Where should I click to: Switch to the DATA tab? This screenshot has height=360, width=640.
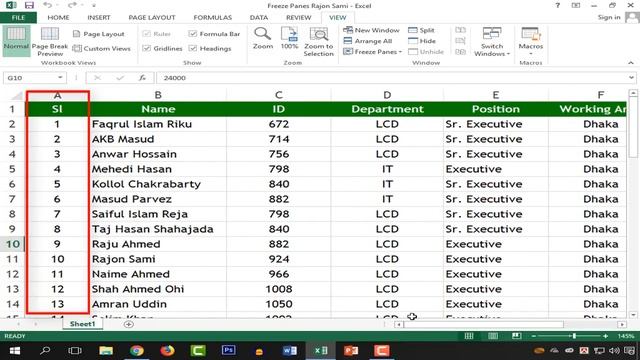tap(259, 18)
